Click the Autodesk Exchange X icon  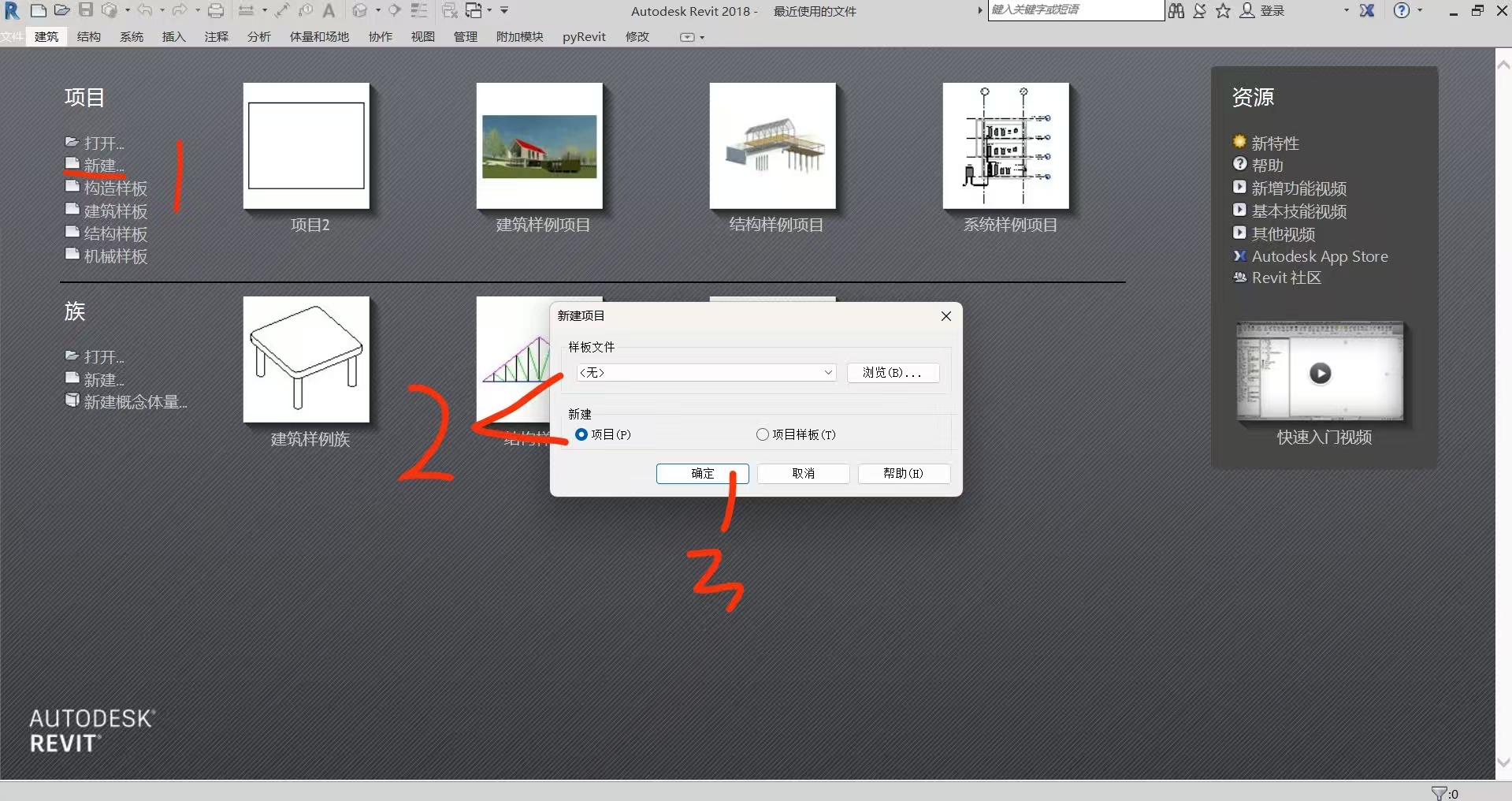1368,10
